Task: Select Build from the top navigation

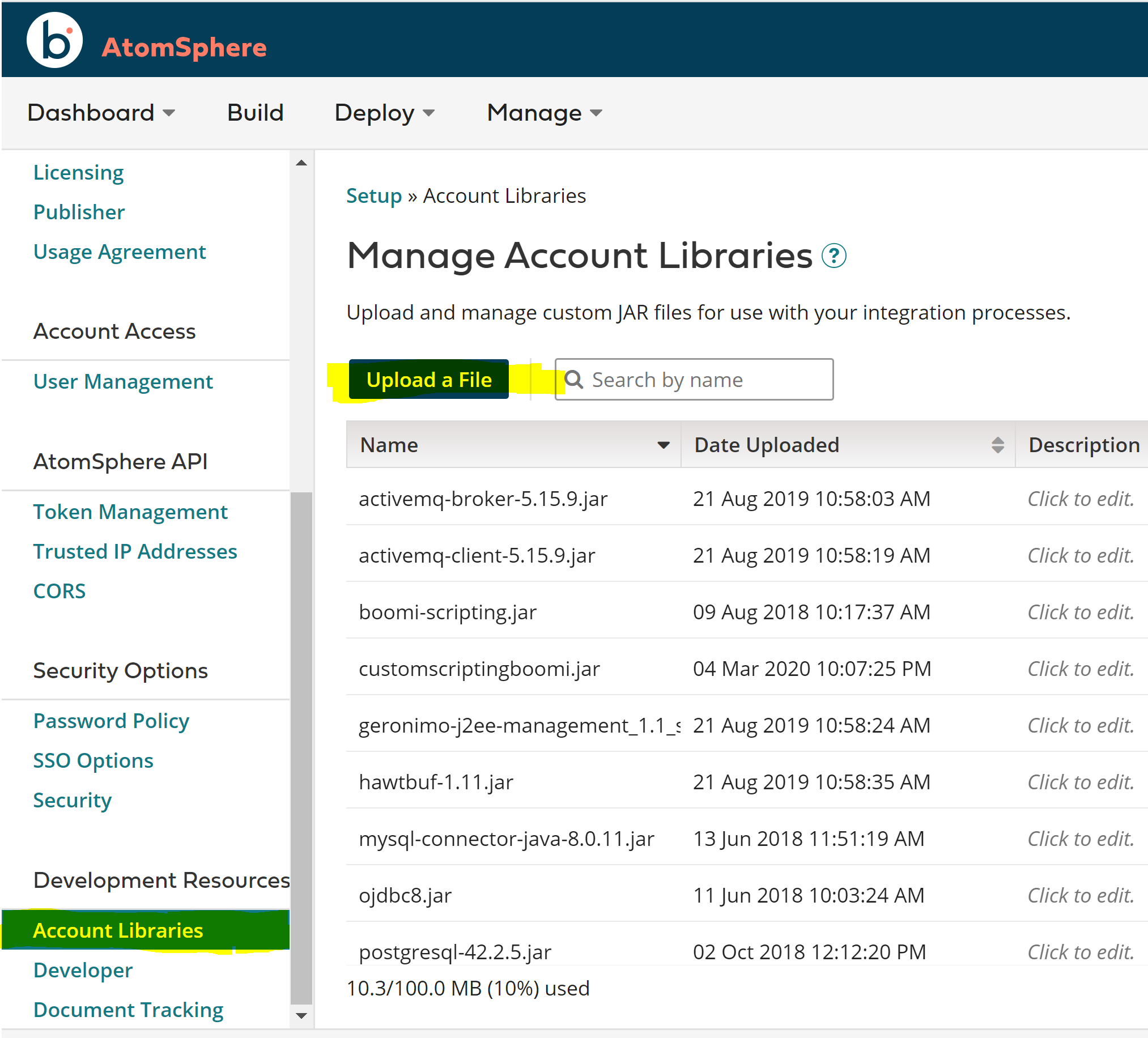Action: (255, 112)
